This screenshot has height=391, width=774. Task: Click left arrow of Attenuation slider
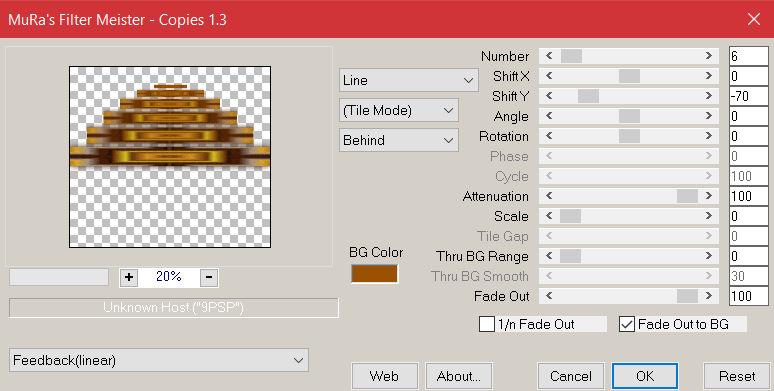point(549,196)
